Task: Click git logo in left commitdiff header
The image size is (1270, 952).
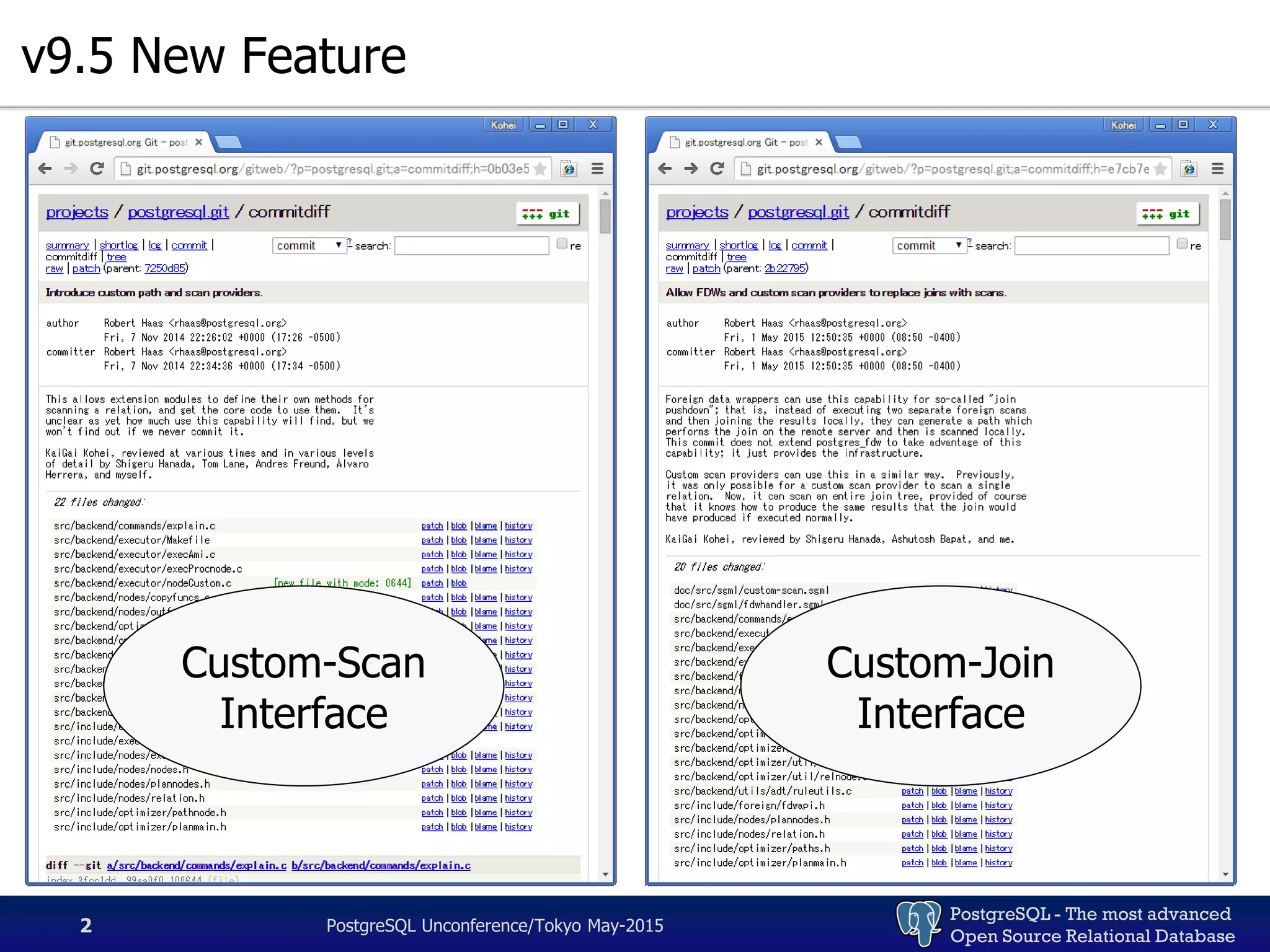Action: (x=547, y=214)
